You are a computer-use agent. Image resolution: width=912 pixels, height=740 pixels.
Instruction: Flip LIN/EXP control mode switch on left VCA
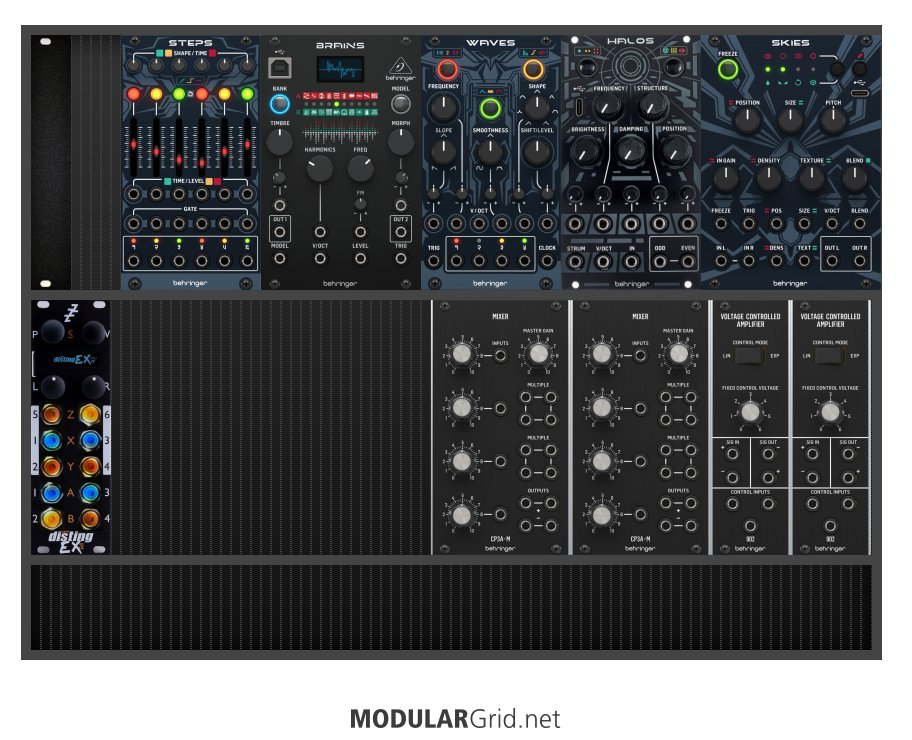pos(750,356)
